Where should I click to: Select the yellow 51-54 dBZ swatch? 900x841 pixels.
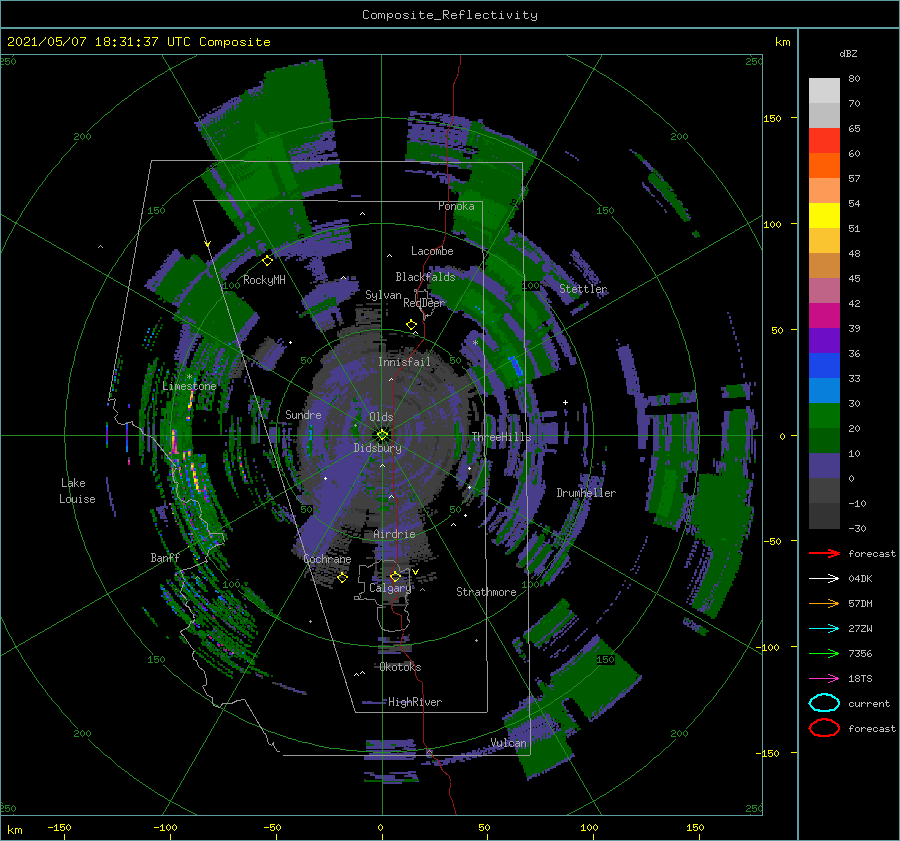tap(824, 216)
